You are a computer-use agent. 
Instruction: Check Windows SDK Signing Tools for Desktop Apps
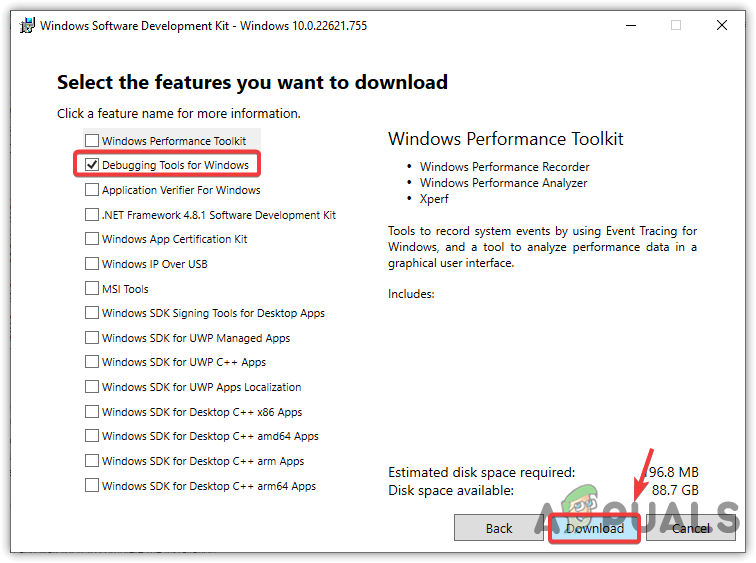(93, 313)
